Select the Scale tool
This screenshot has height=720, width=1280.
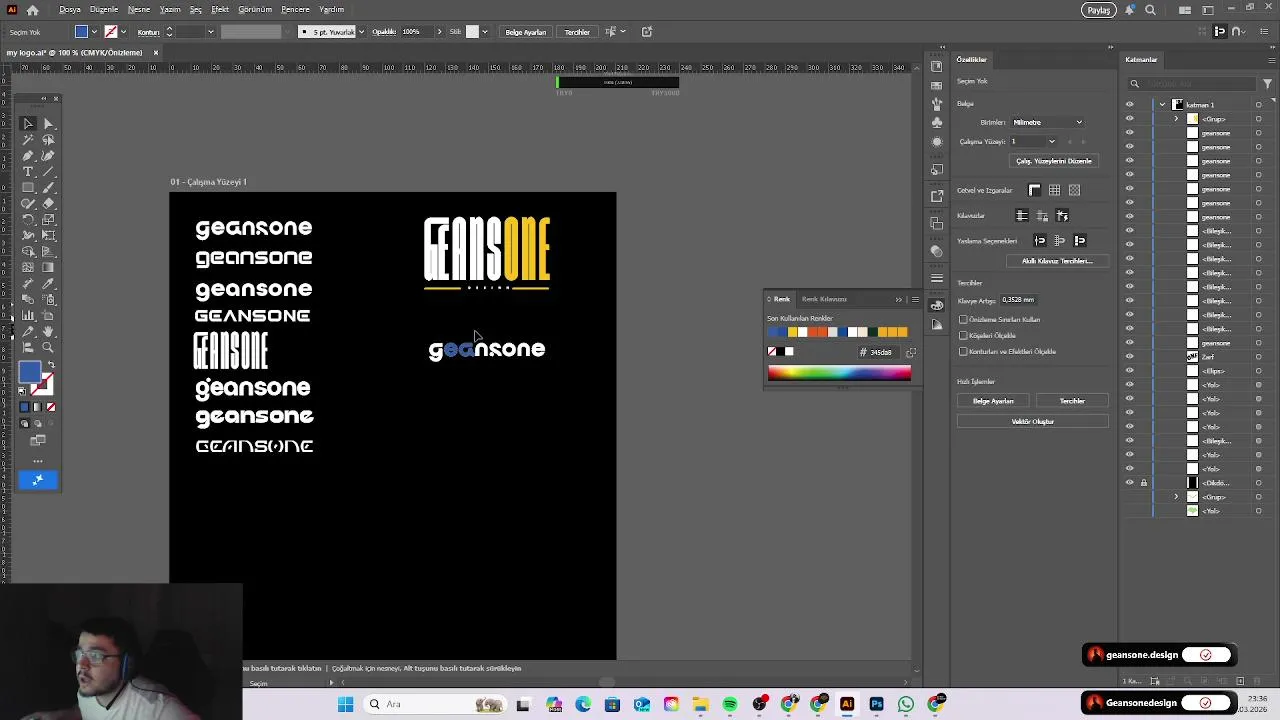click(x=48, y=220)
